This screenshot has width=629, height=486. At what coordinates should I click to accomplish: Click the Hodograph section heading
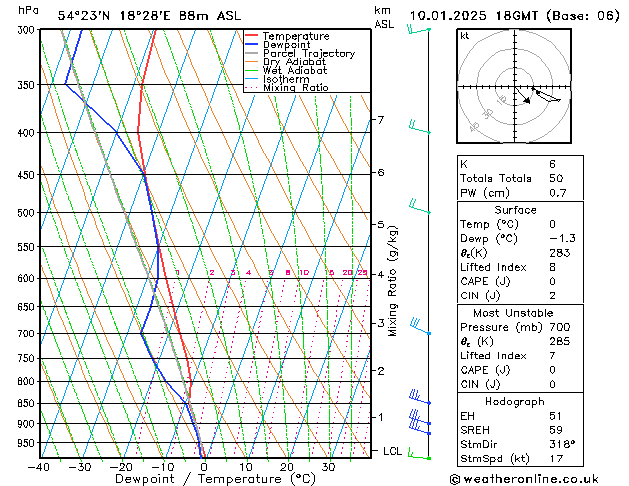click(515, 402)
